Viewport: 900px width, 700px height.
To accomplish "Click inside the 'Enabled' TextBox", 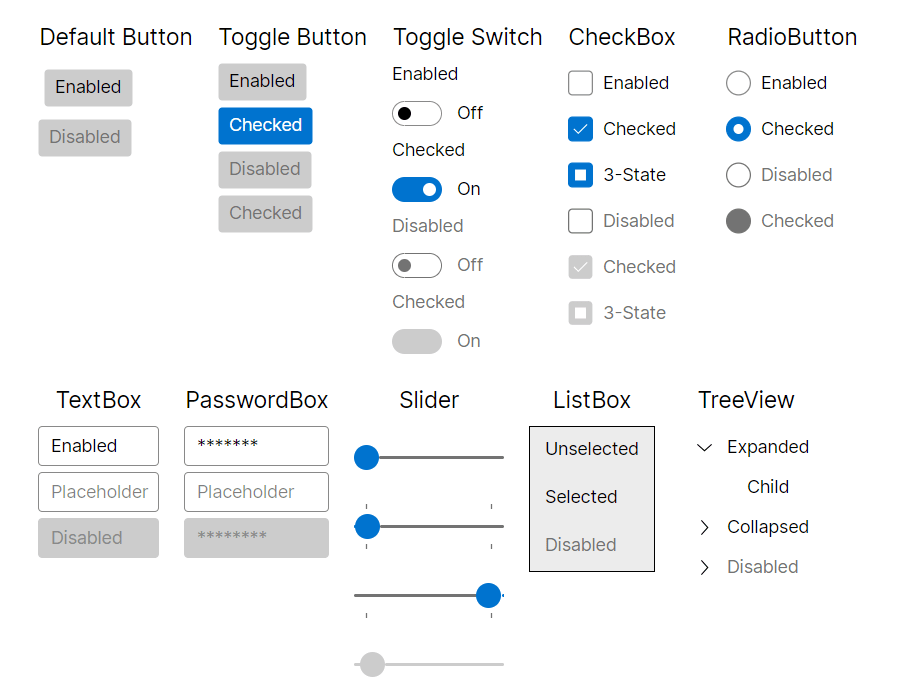I will (98, 446).
